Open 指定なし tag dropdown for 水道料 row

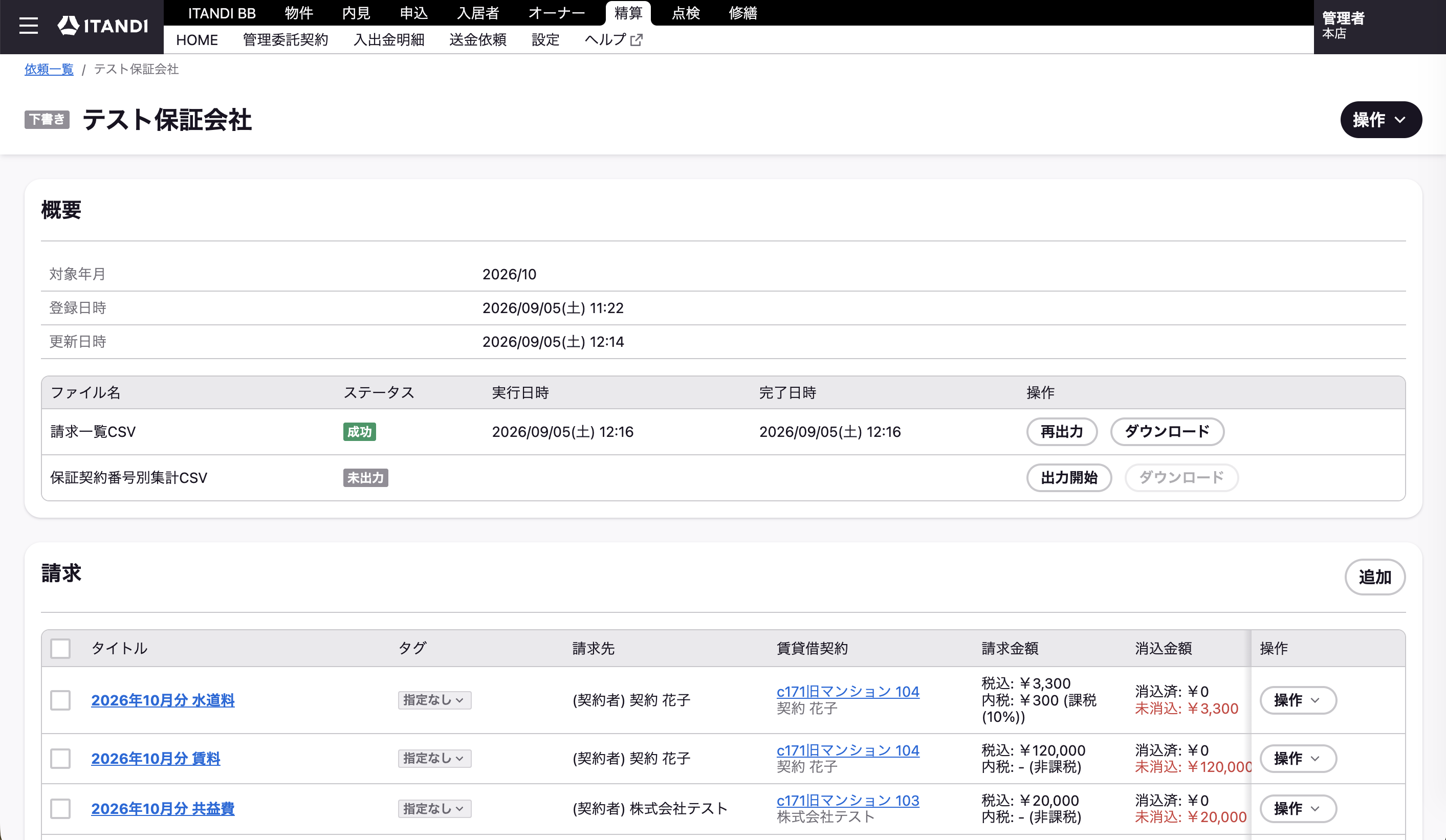pos(434,700)
